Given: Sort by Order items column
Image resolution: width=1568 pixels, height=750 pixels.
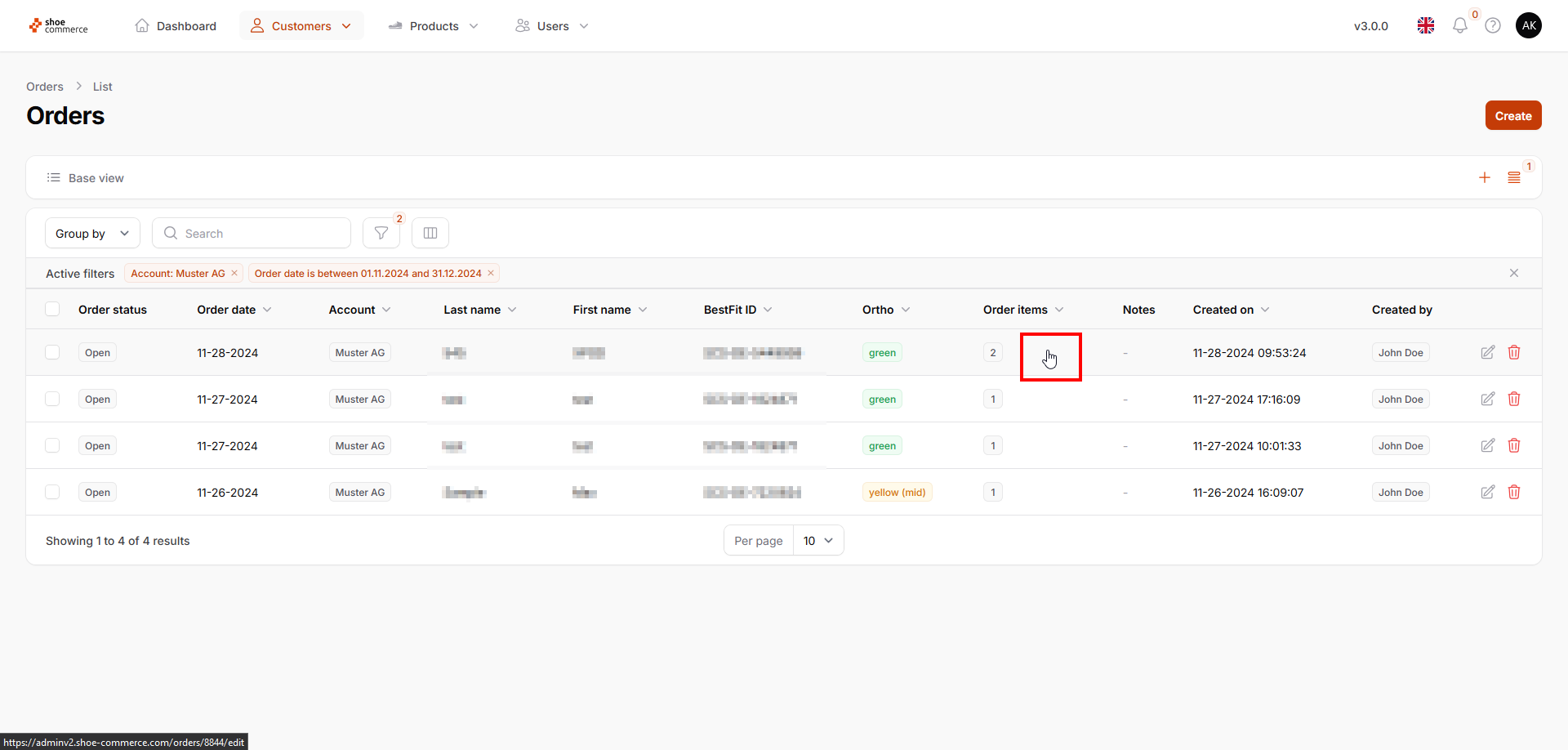Looking at the screenshot, I should click(x=1023, y=310).
